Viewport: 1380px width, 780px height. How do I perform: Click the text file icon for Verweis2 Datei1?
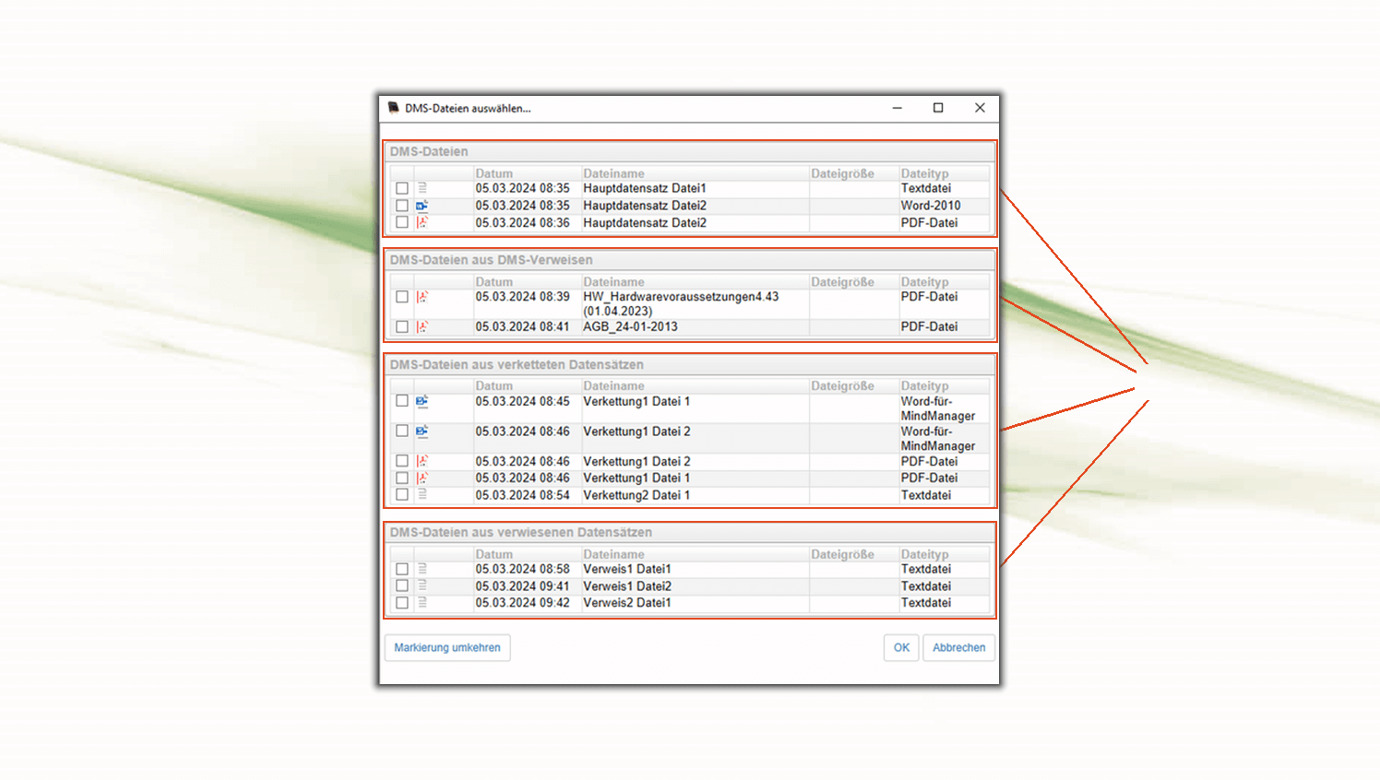click(x=422, y=603)
